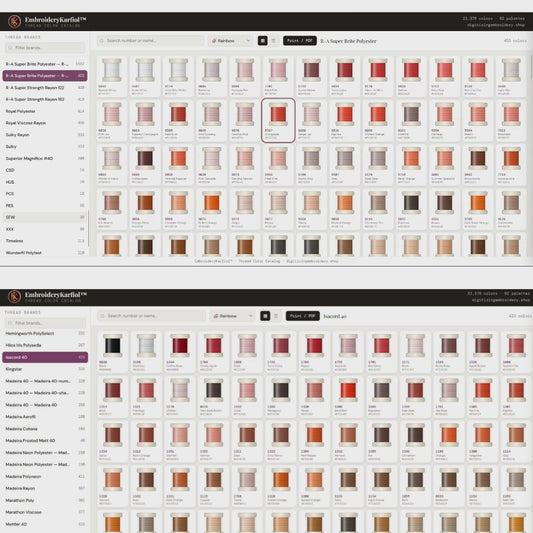
Task: Select Marathon Viscose brand
Action: (45, 512)
